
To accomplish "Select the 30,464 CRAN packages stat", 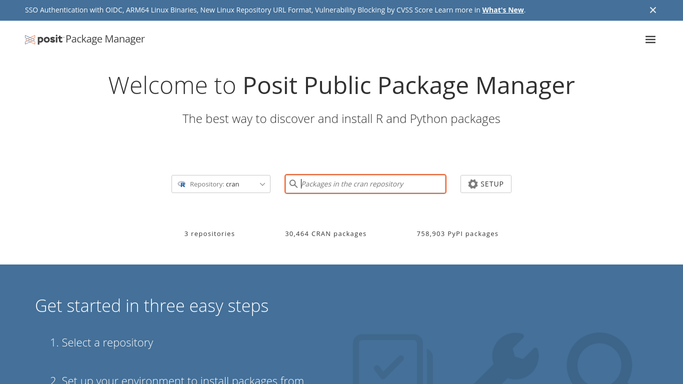I will [326, 234].
